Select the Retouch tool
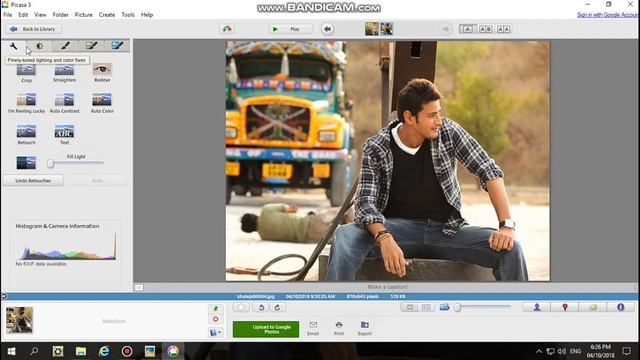 pos(26,135)
